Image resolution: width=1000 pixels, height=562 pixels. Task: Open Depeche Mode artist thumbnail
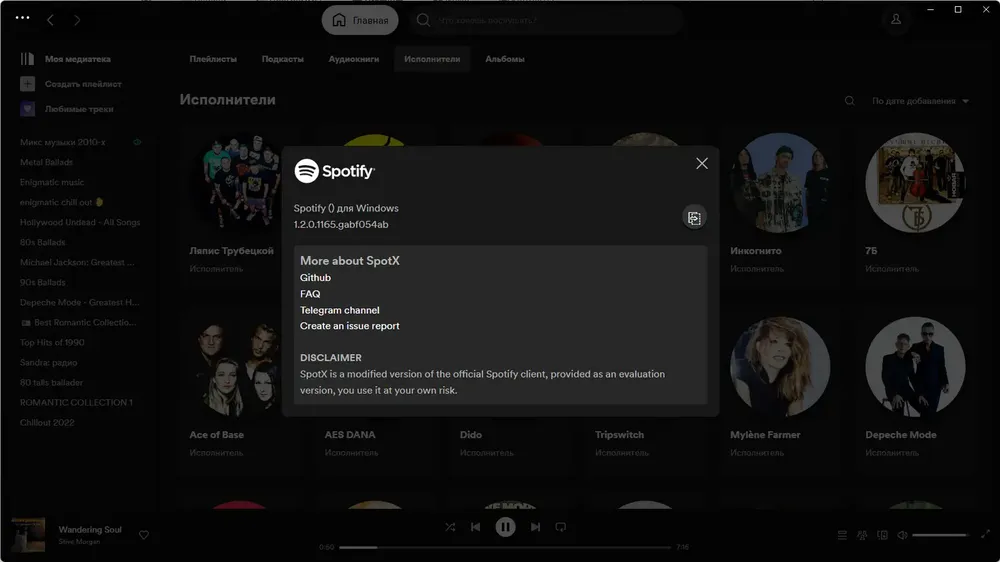[915, 367]
